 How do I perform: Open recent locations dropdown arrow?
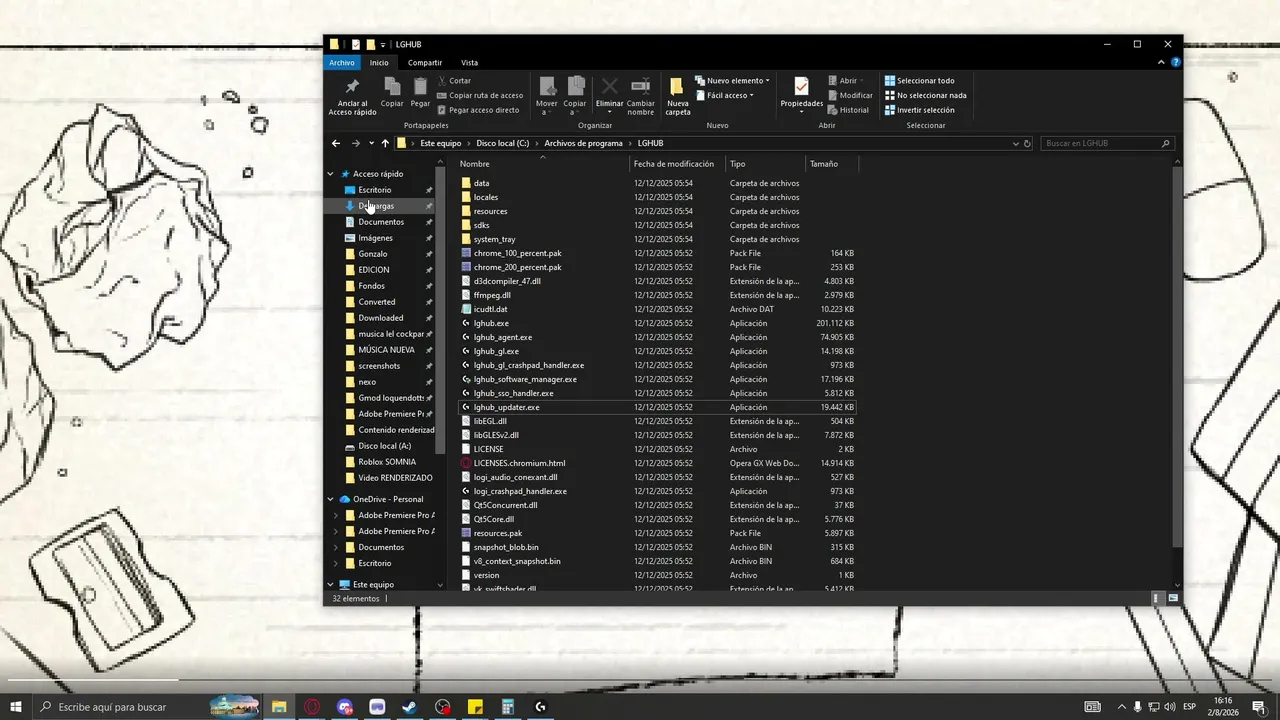click(371, 143)
